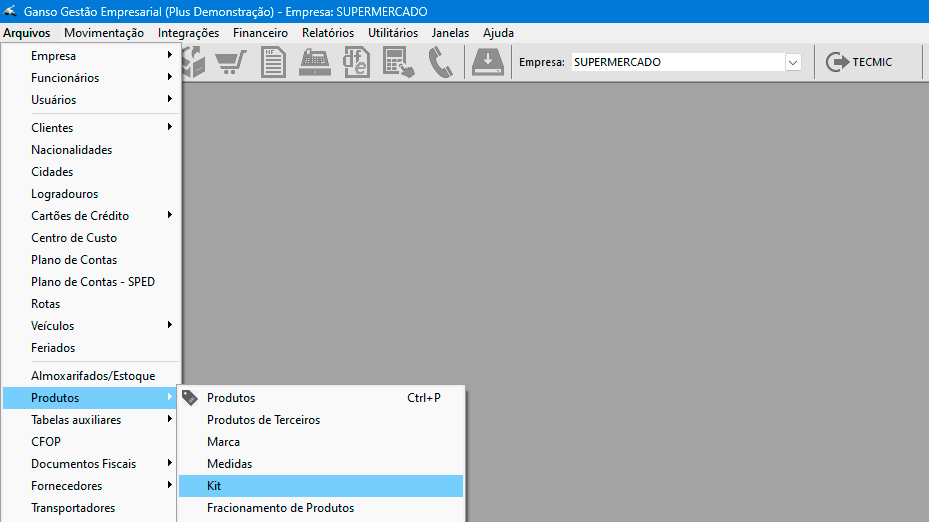Expand the Tabelas auxiliares submenu

pos(91,419)
